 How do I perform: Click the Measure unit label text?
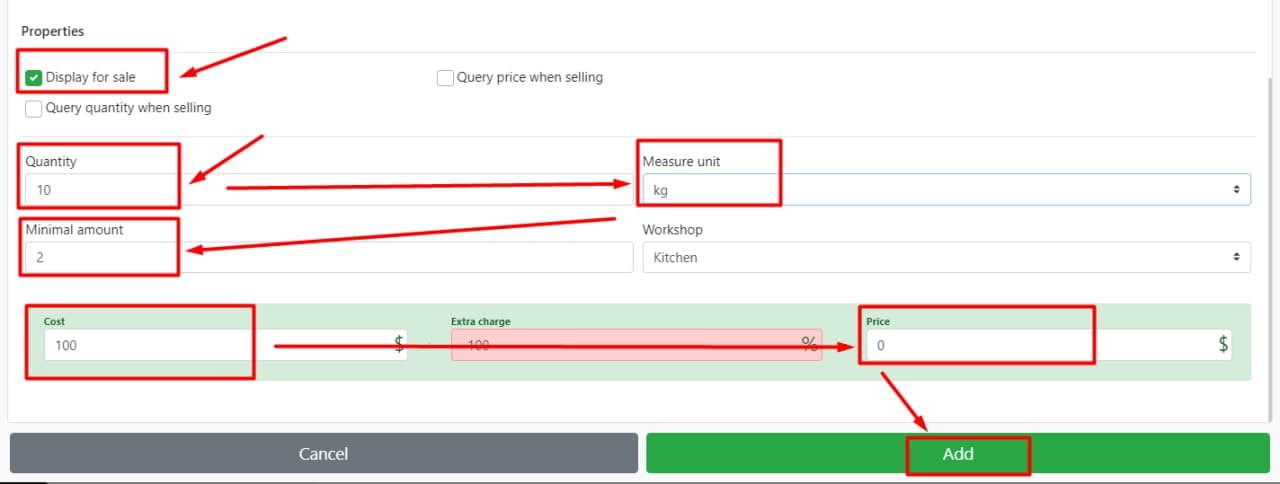pyautogui.click(x=681, y=162)
